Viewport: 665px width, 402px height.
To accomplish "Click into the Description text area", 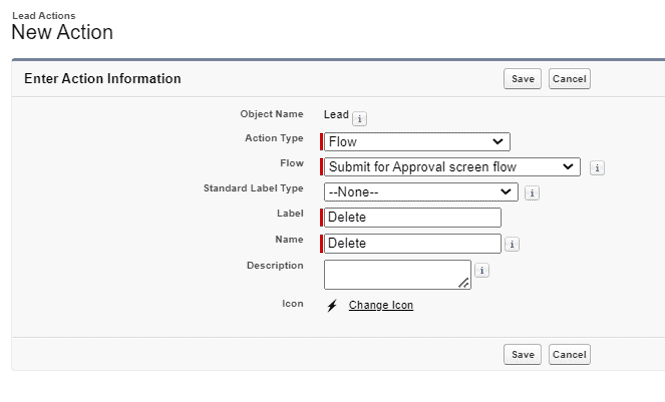I will tap(397, 275).
